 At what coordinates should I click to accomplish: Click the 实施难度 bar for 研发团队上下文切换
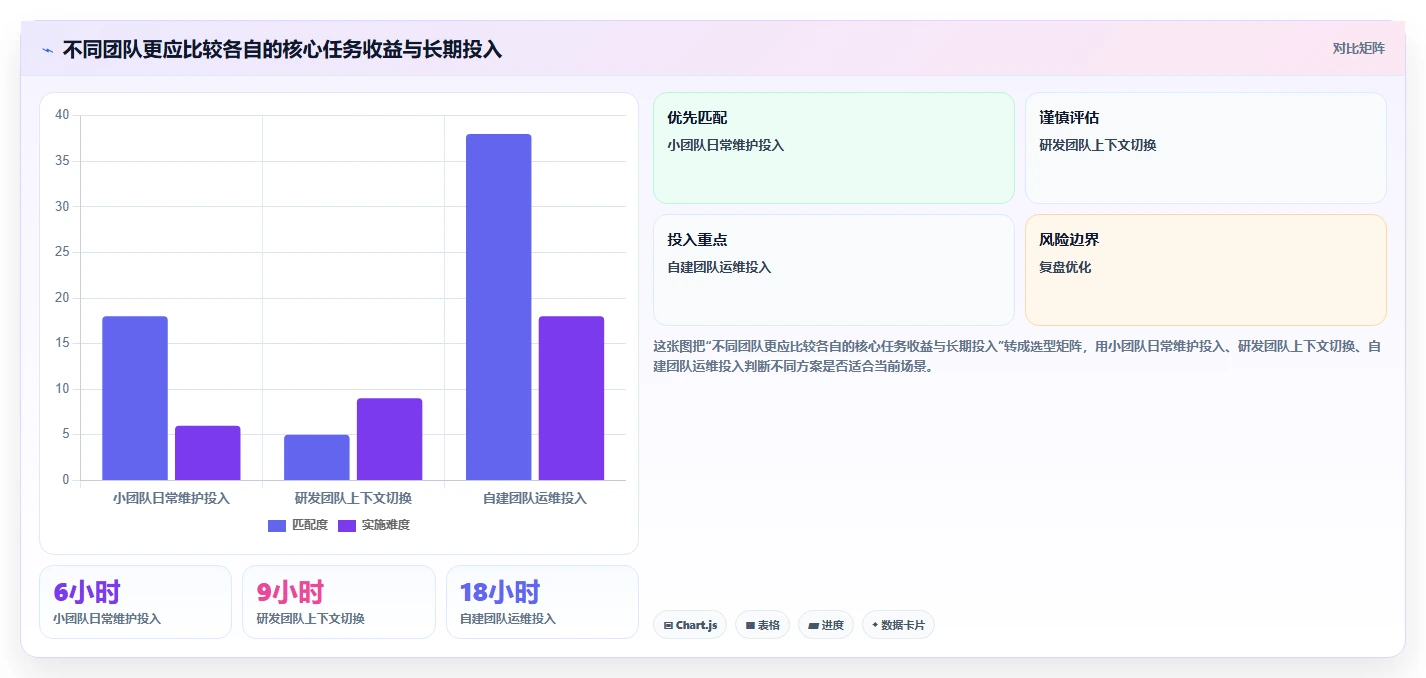pyautogui.click(x=390, y=439)
